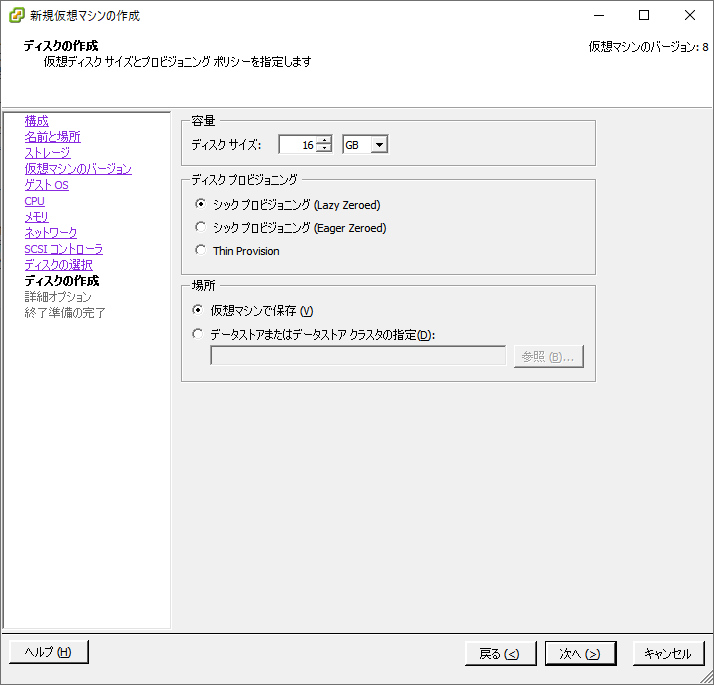Return to ディスクの選択 step
The width and height of the screenshot is (714, 685).
click(x=58, y=265)
